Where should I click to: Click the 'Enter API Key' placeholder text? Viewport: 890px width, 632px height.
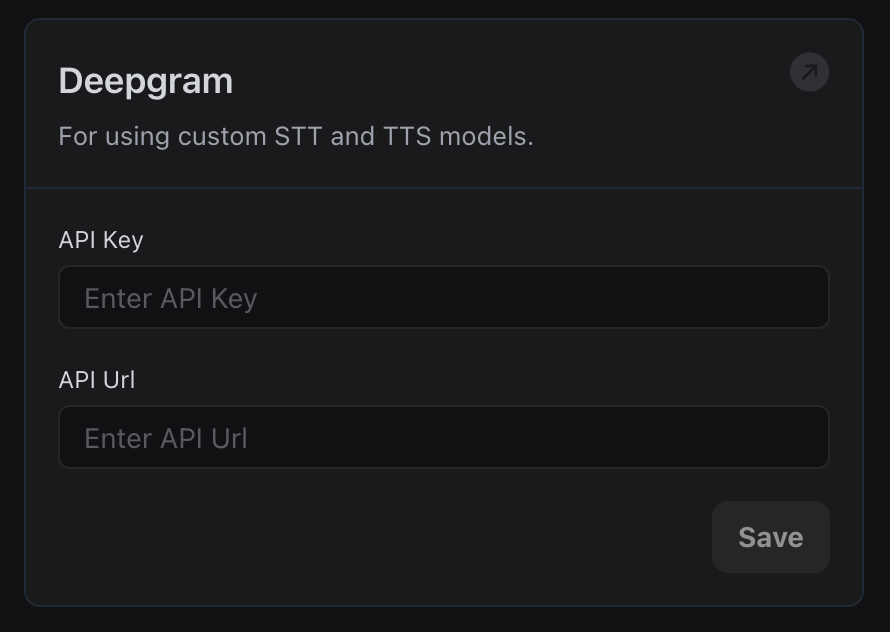(171, 298)
